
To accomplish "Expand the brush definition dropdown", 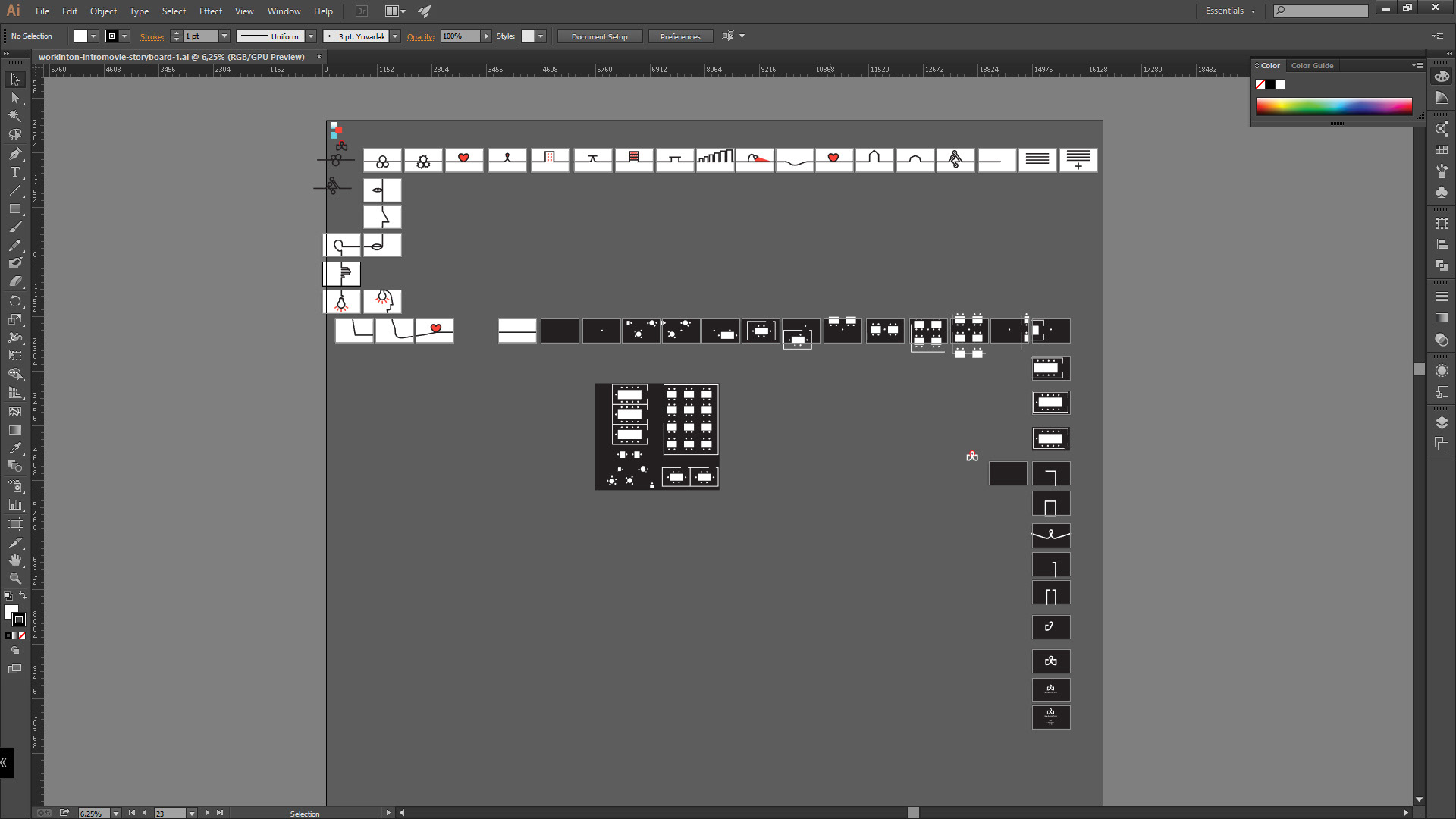I will (395, 36).
